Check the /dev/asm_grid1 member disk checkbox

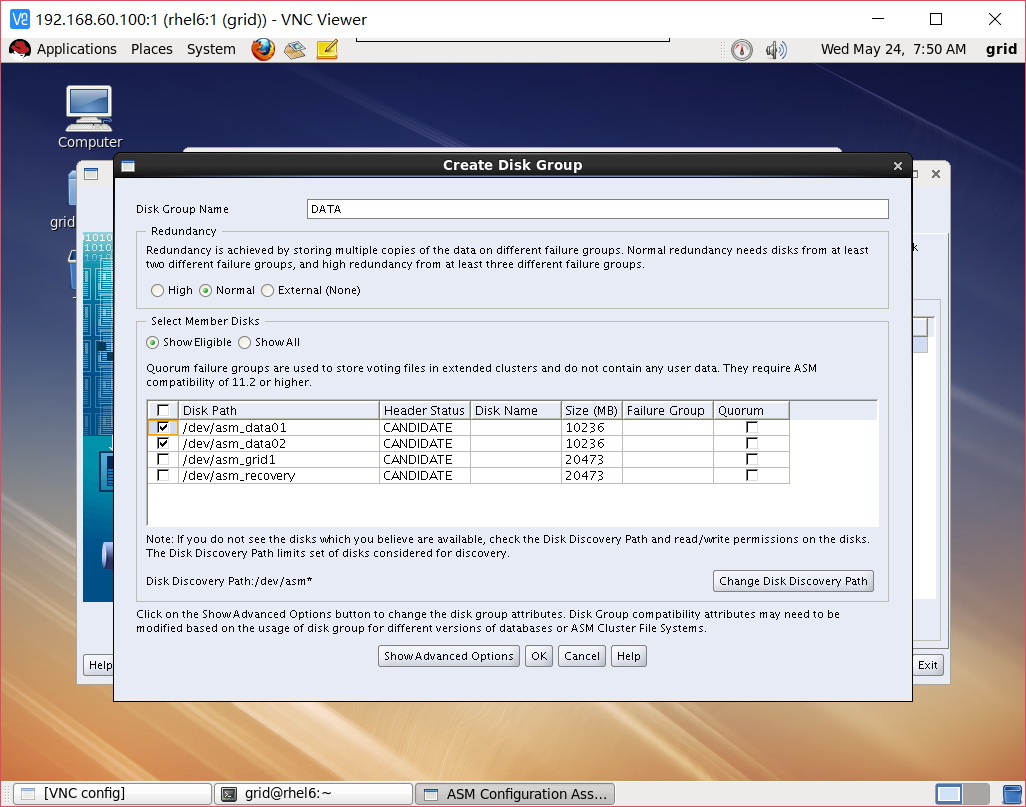tap(163, 459)
